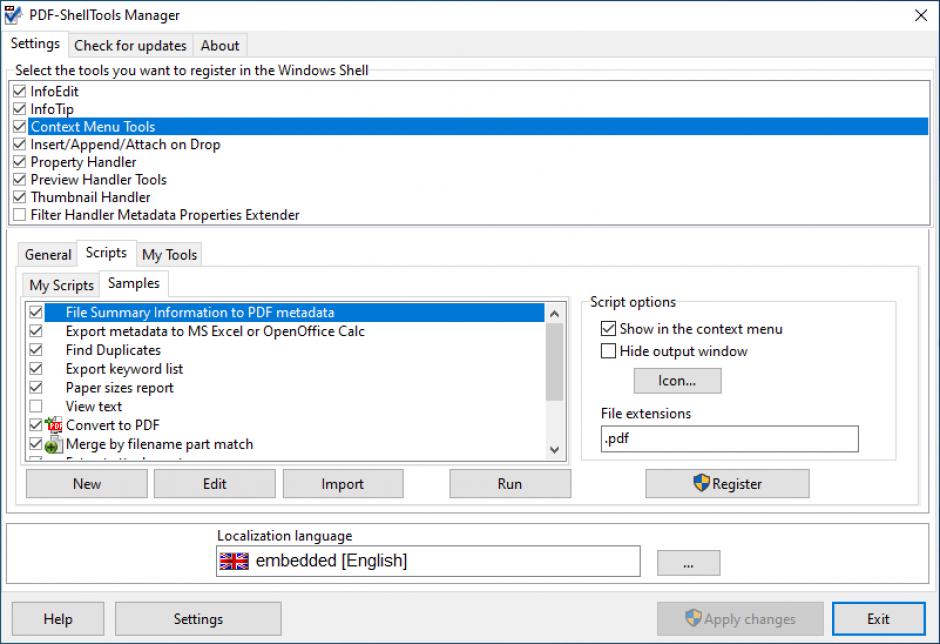Image resolution: width=940 pixels, height=644 pixels.
Task: Toggle the InfoTip checkbox
Action: click(20, 109)
